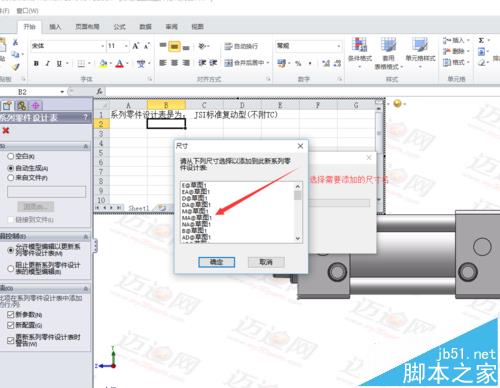Open Format as Table gallery
Screen dimensions: 500x388
(388, 53)
